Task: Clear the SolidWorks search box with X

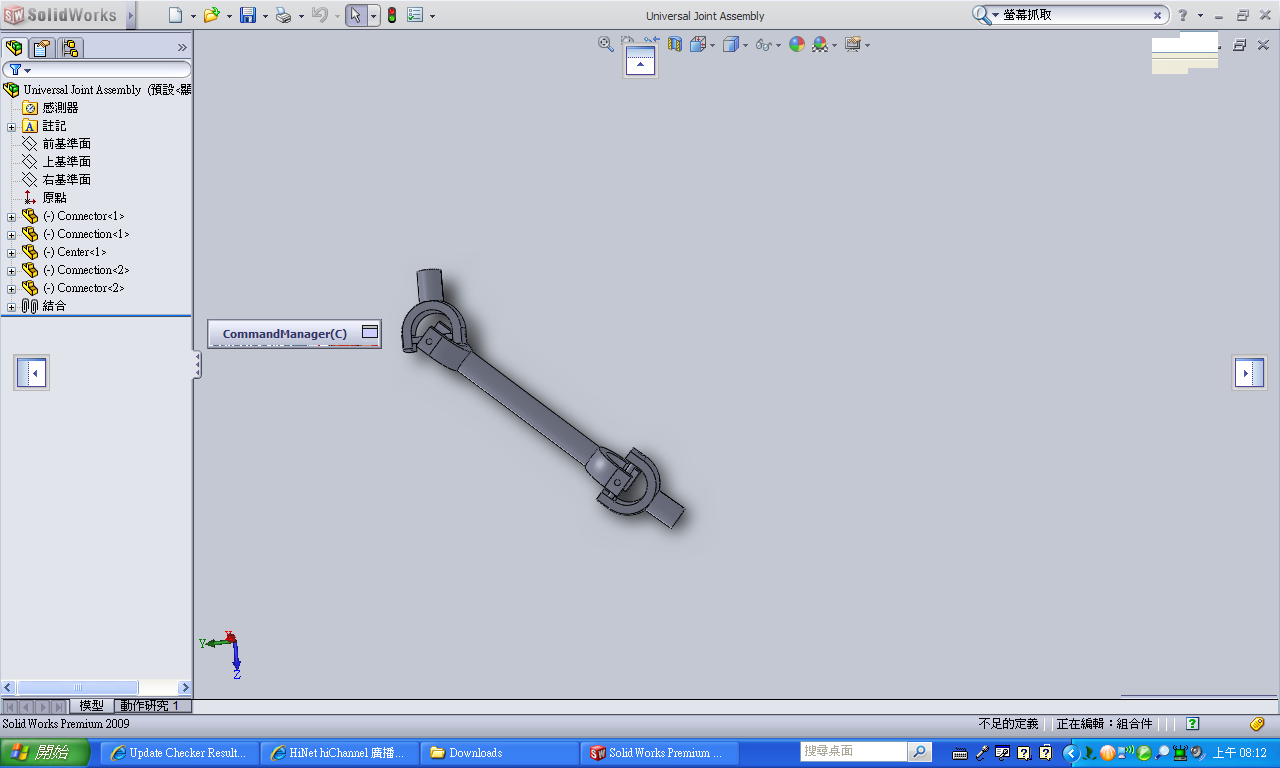Action: tap(1158, 15)
